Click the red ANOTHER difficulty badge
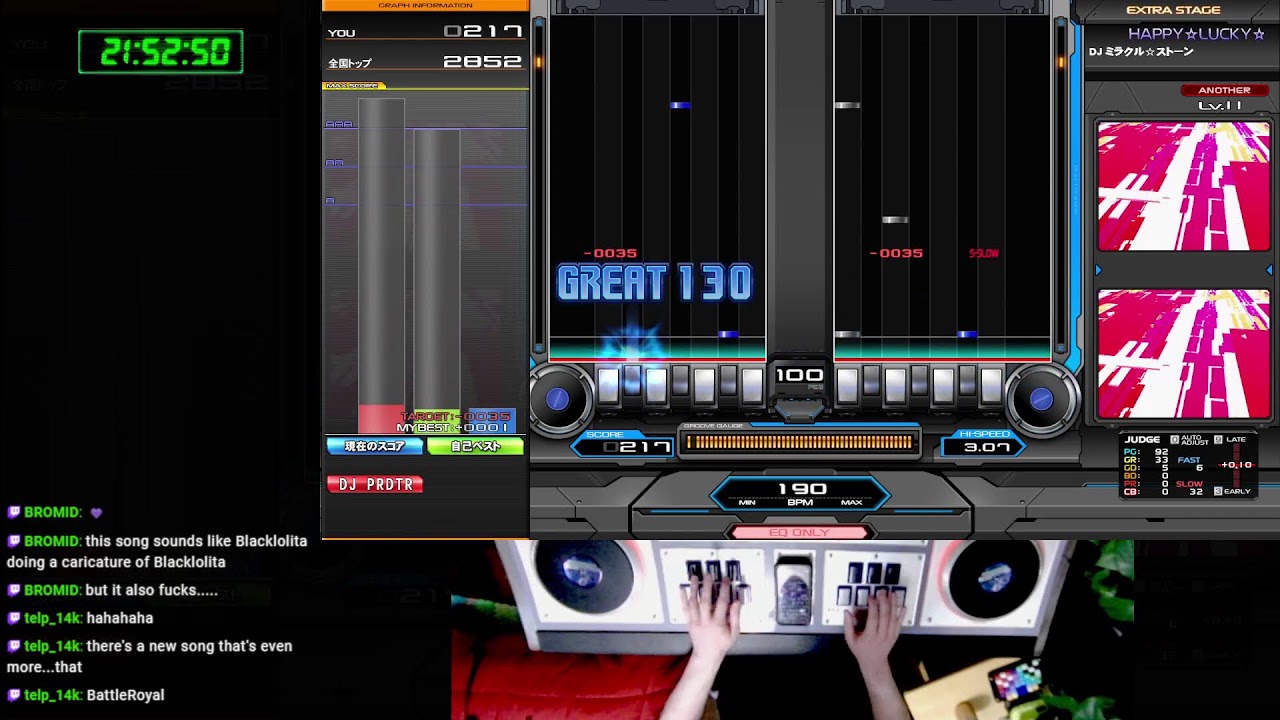 1224,90
